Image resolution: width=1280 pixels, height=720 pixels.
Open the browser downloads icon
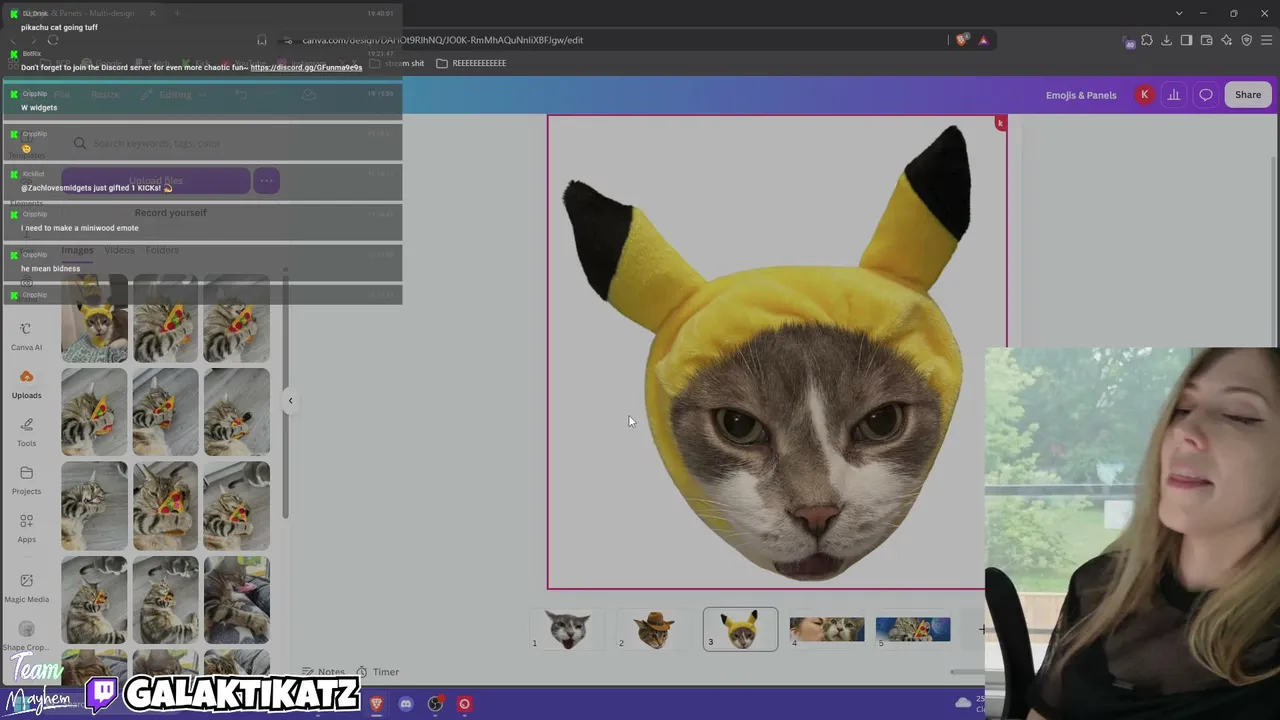click(1167, 40)
